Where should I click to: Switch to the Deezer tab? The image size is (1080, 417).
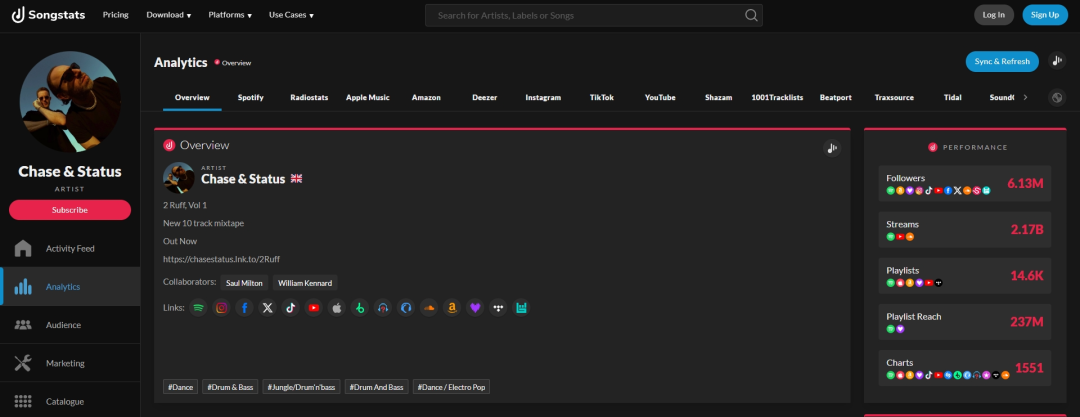485,97
